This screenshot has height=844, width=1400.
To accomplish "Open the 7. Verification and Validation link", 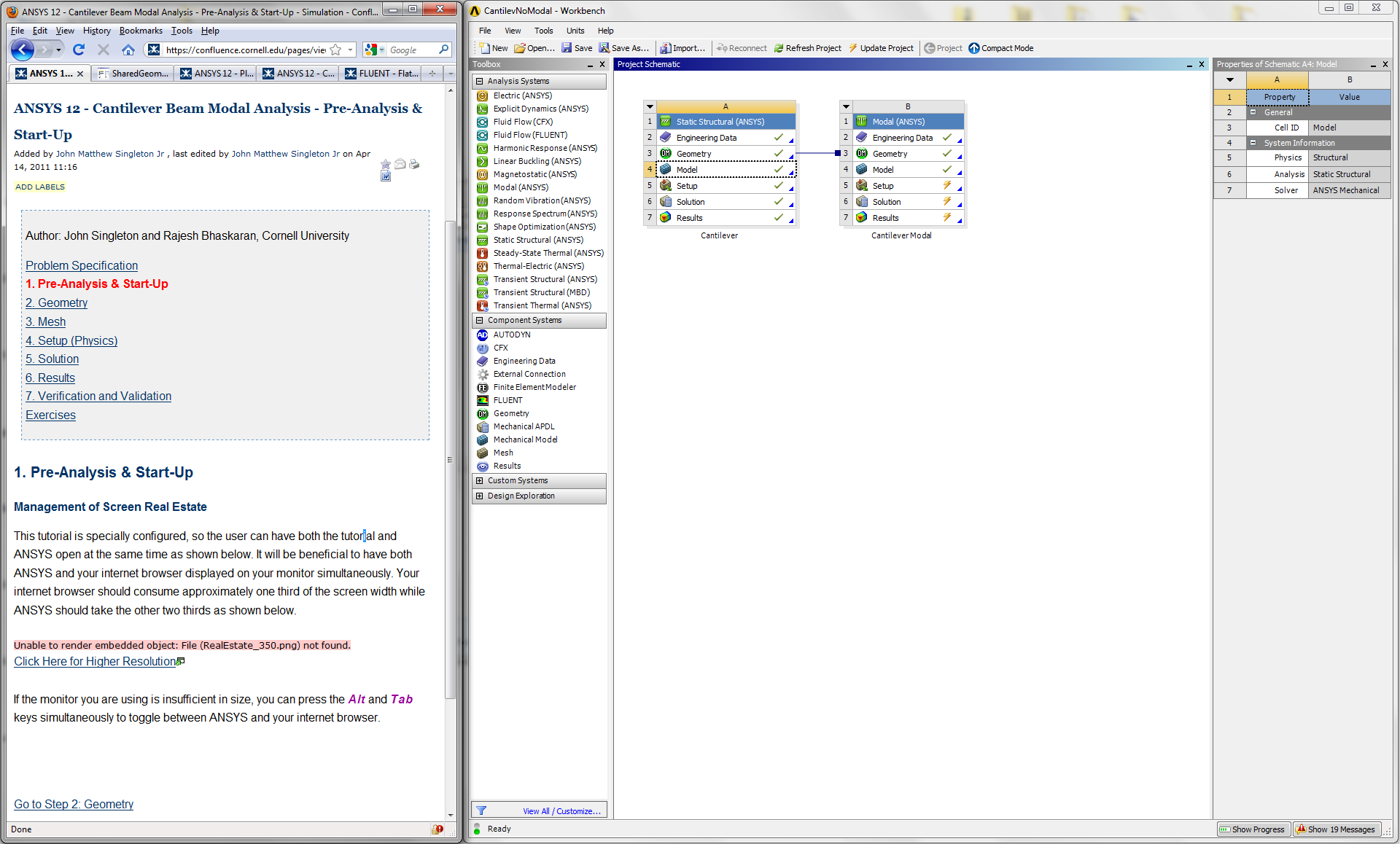I will (98, 396).
